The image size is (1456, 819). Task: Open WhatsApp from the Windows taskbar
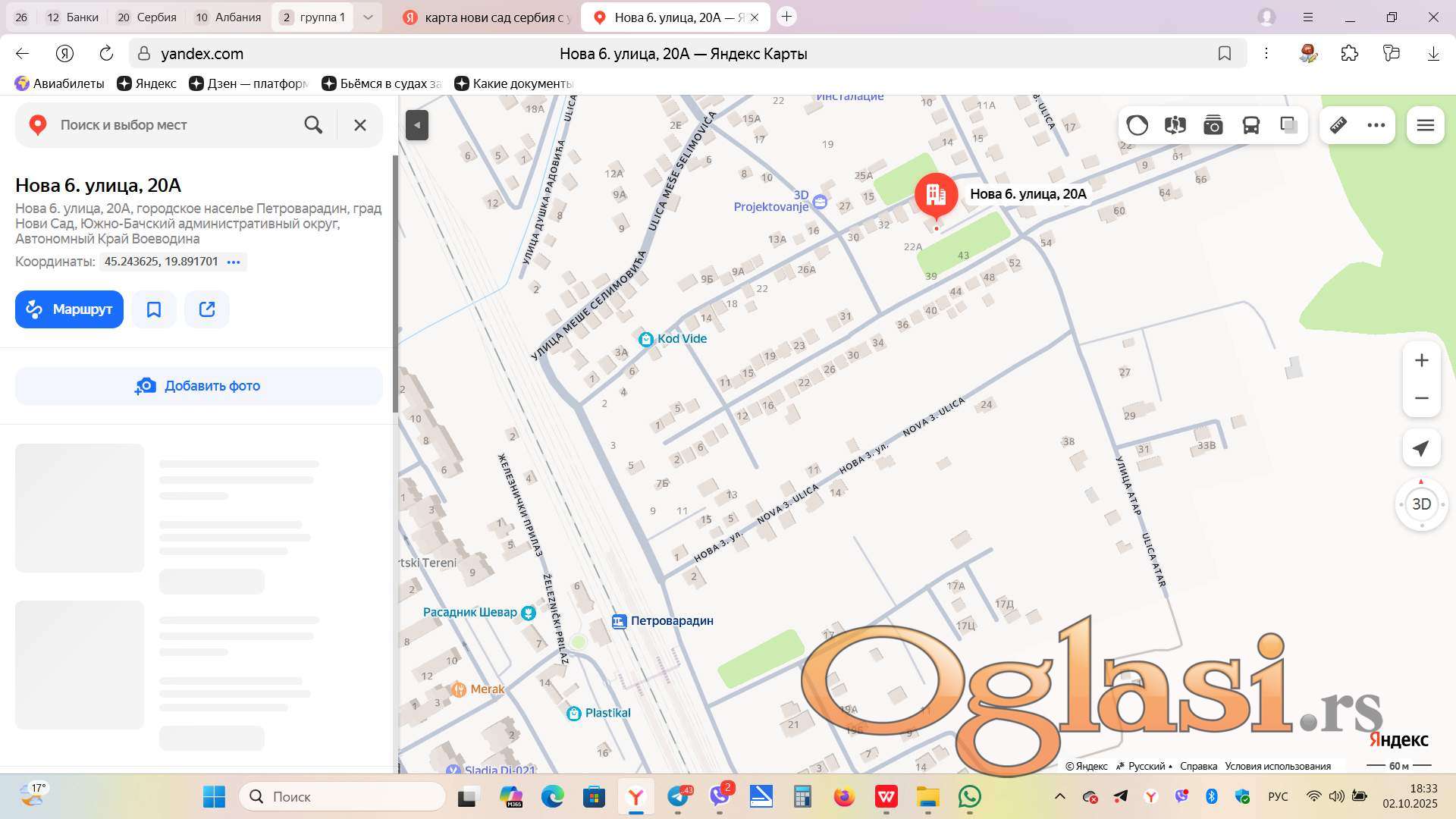click(969, 796)
